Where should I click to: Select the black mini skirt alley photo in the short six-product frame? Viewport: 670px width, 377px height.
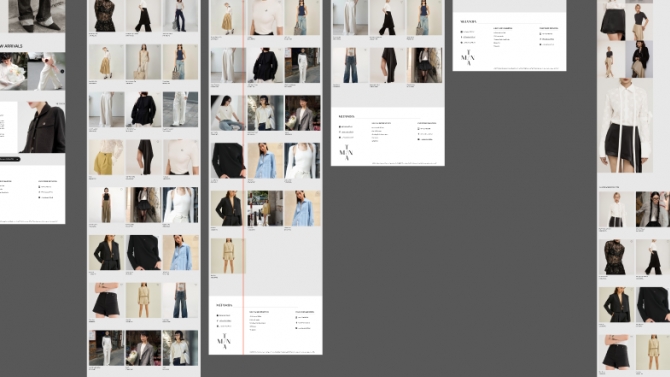click(424, 65)
